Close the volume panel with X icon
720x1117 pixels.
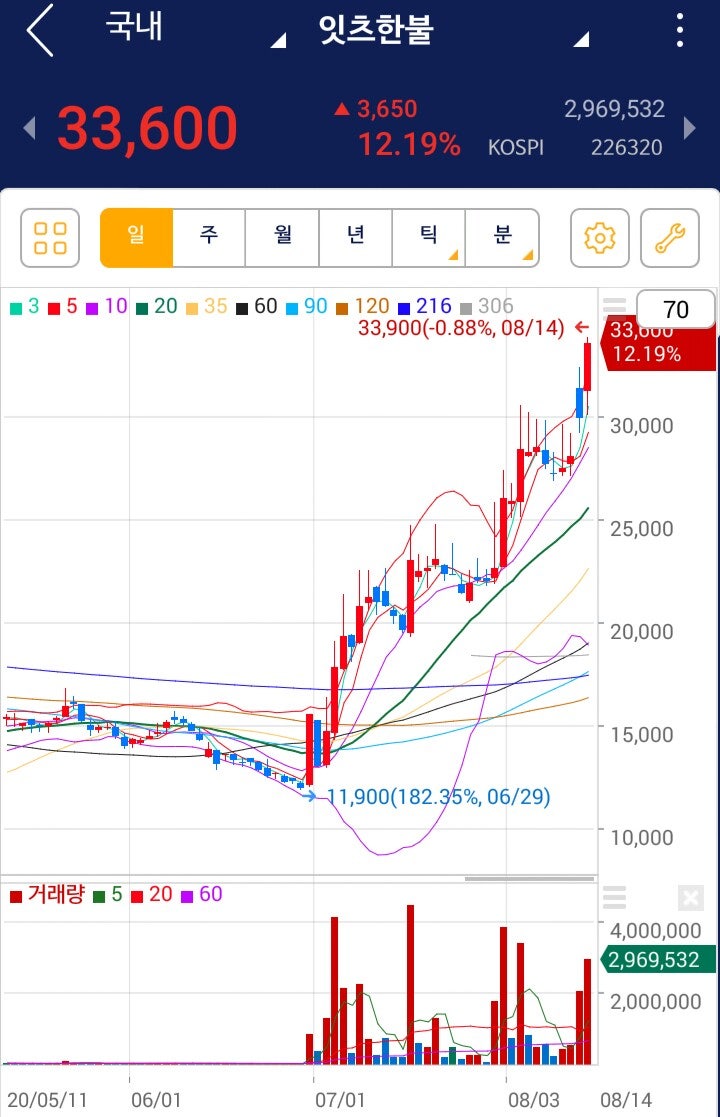pyautogui.click(x=691, y=898)
